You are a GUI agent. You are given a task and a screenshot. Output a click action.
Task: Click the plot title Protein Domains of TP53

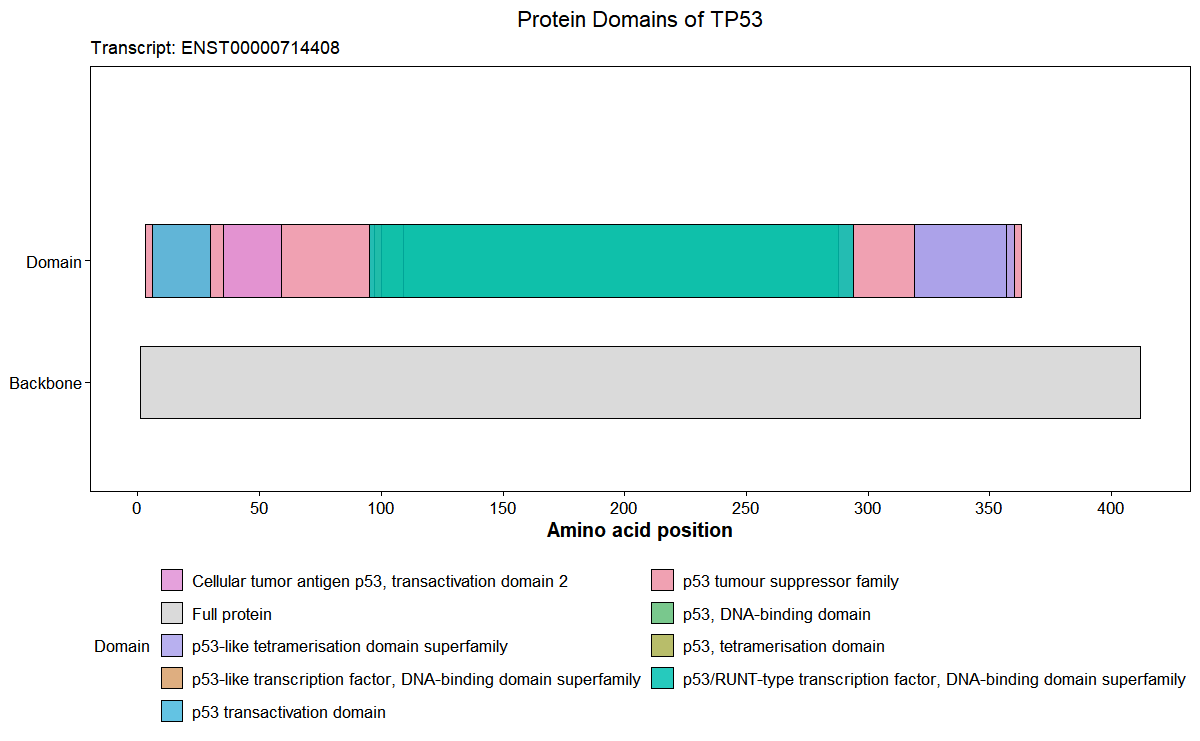639,19
